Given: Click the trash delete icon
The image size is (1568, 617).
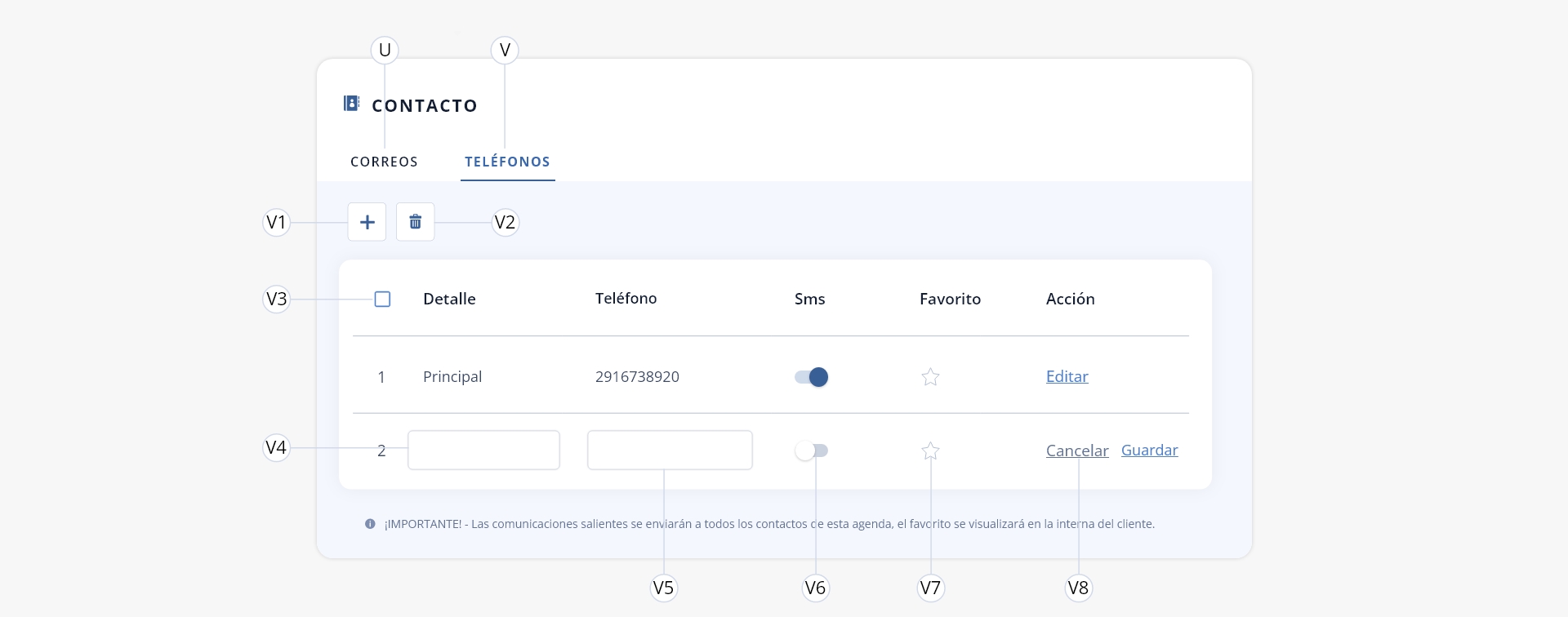Looking at the screenshot, I should point(415,222).
